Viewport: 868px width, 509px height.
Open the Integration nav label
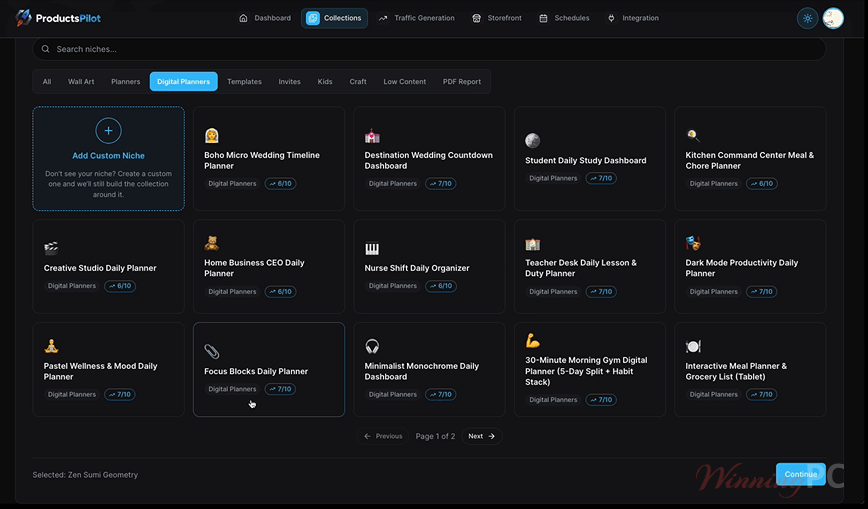[640, 18]
